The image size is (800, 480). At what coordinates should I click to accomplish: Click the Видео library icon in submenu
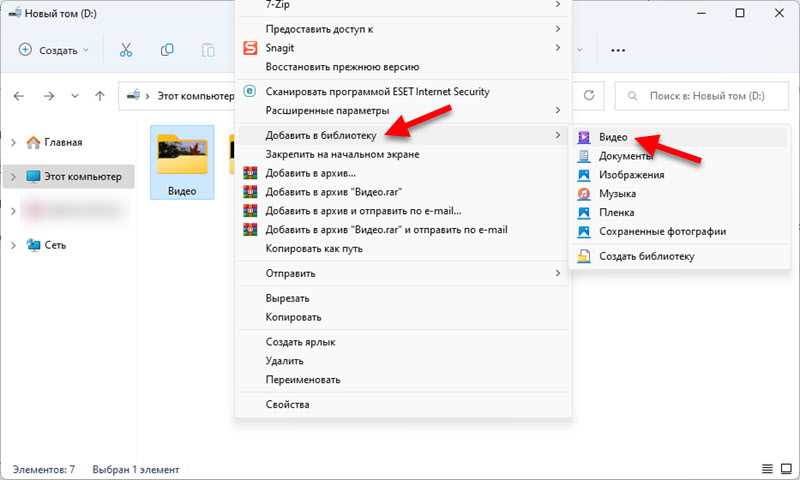584,137
